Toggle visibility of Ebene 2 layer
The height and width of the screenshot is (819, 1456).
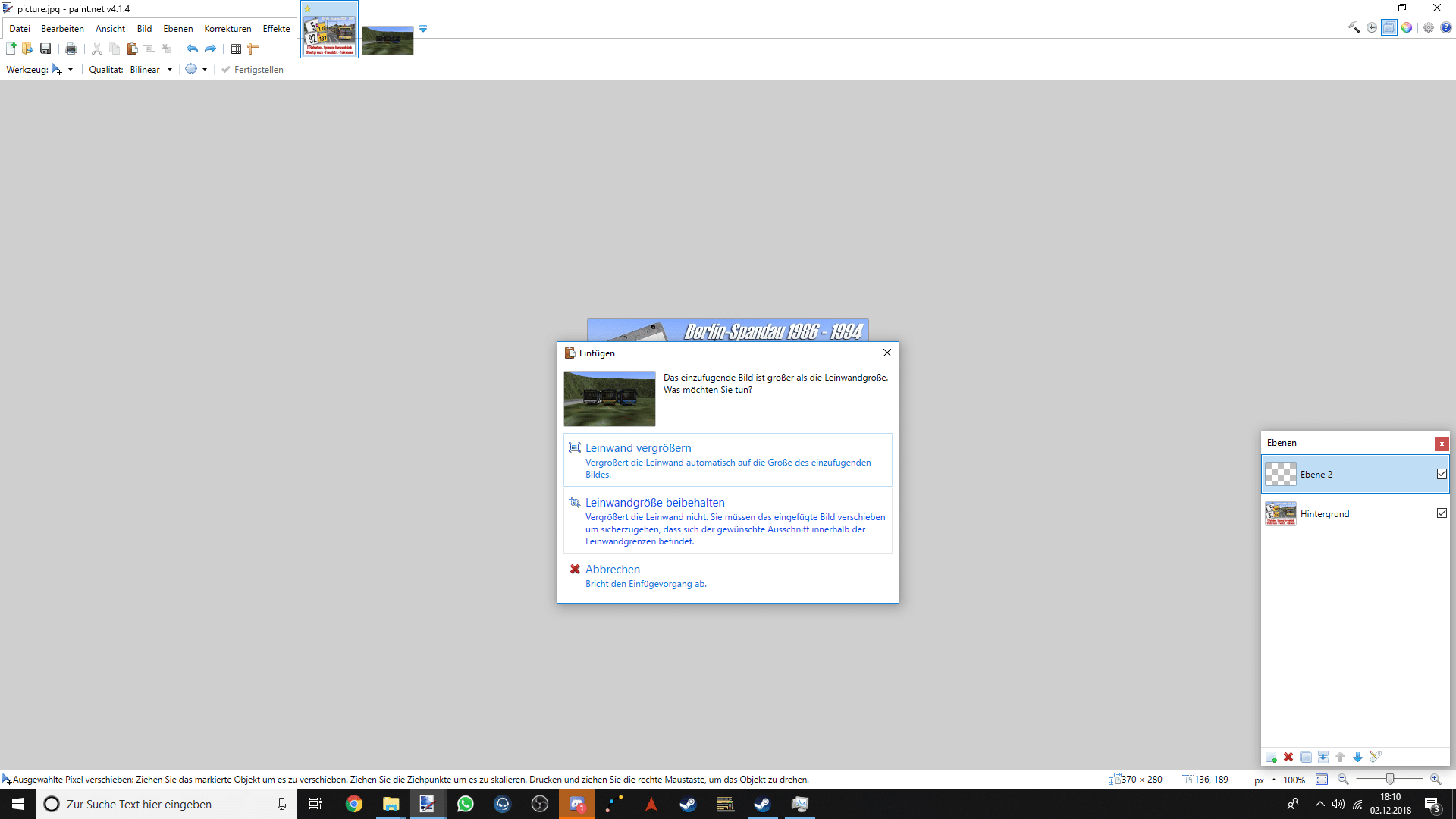coord(1442,474)
